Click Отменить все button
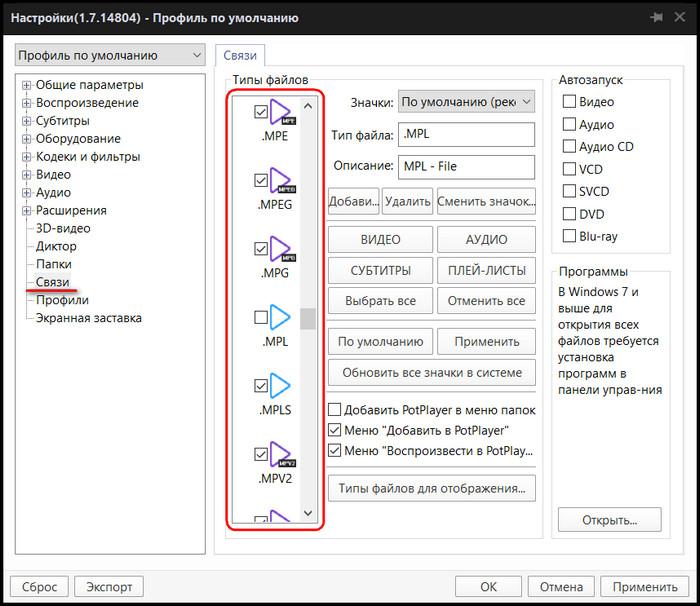 tap(486, 301)
